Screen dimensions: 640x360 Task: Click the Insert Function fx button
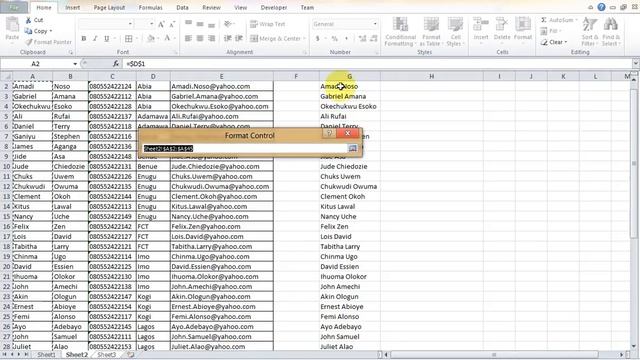[116, 64]
